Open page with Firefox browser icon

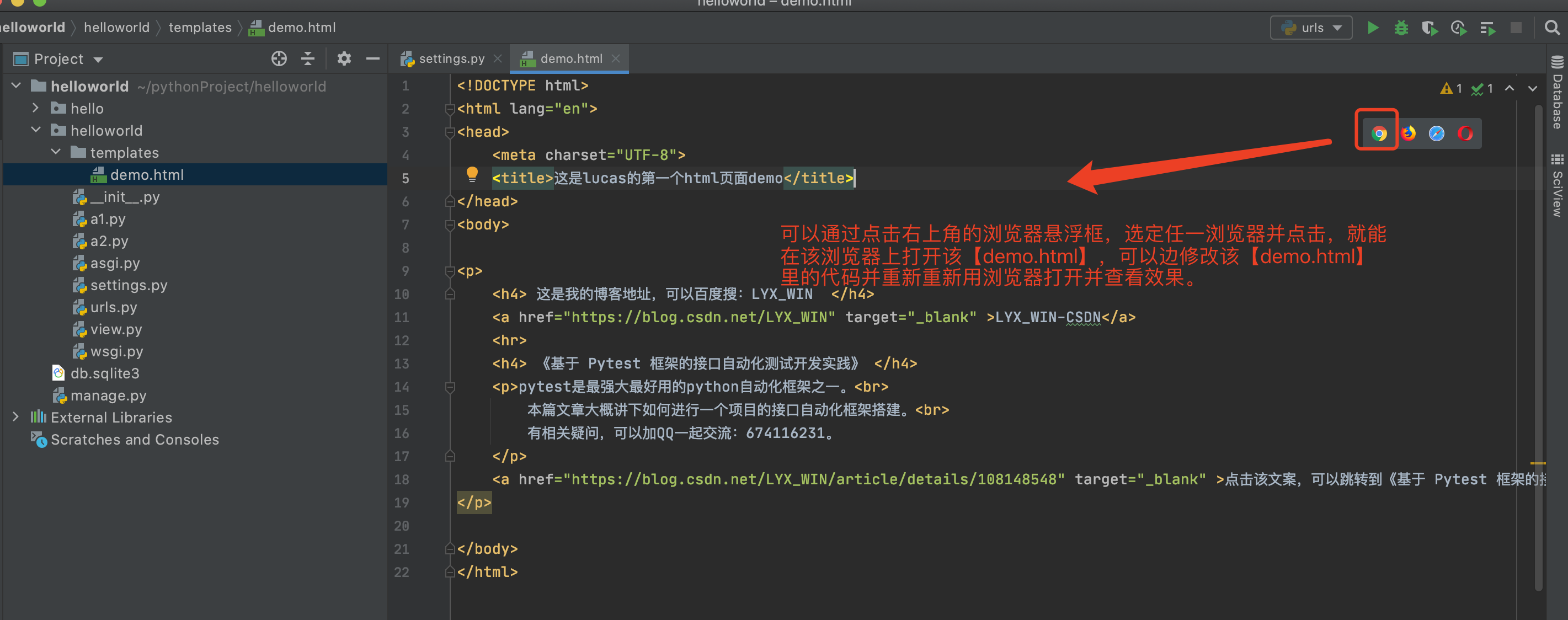1408,133
